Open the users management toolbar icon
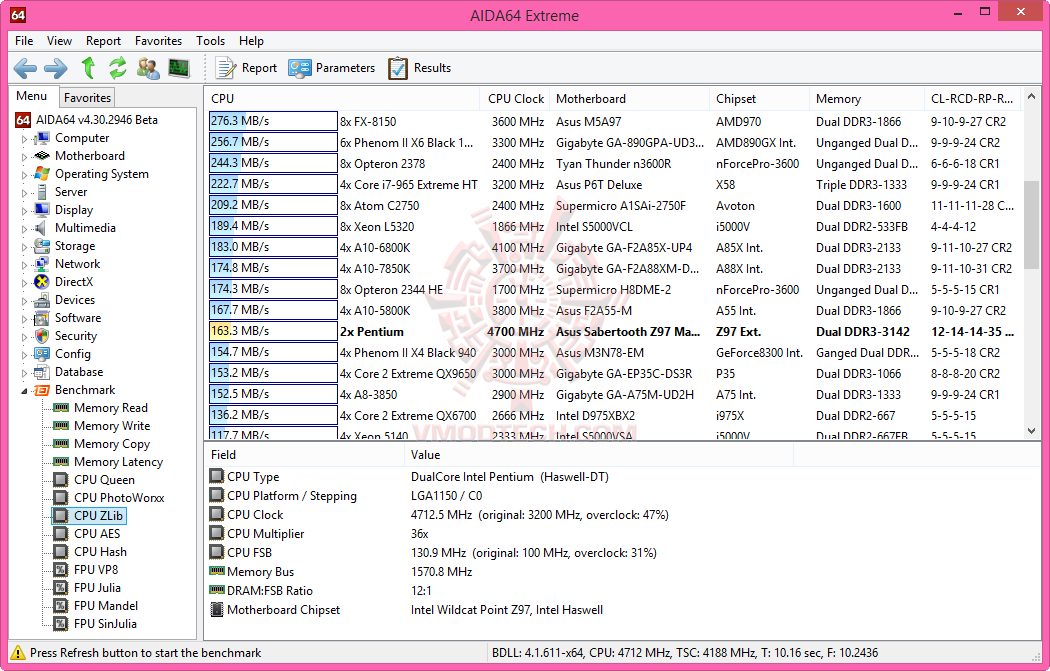The image size is (1050, 671). point(148,68)
